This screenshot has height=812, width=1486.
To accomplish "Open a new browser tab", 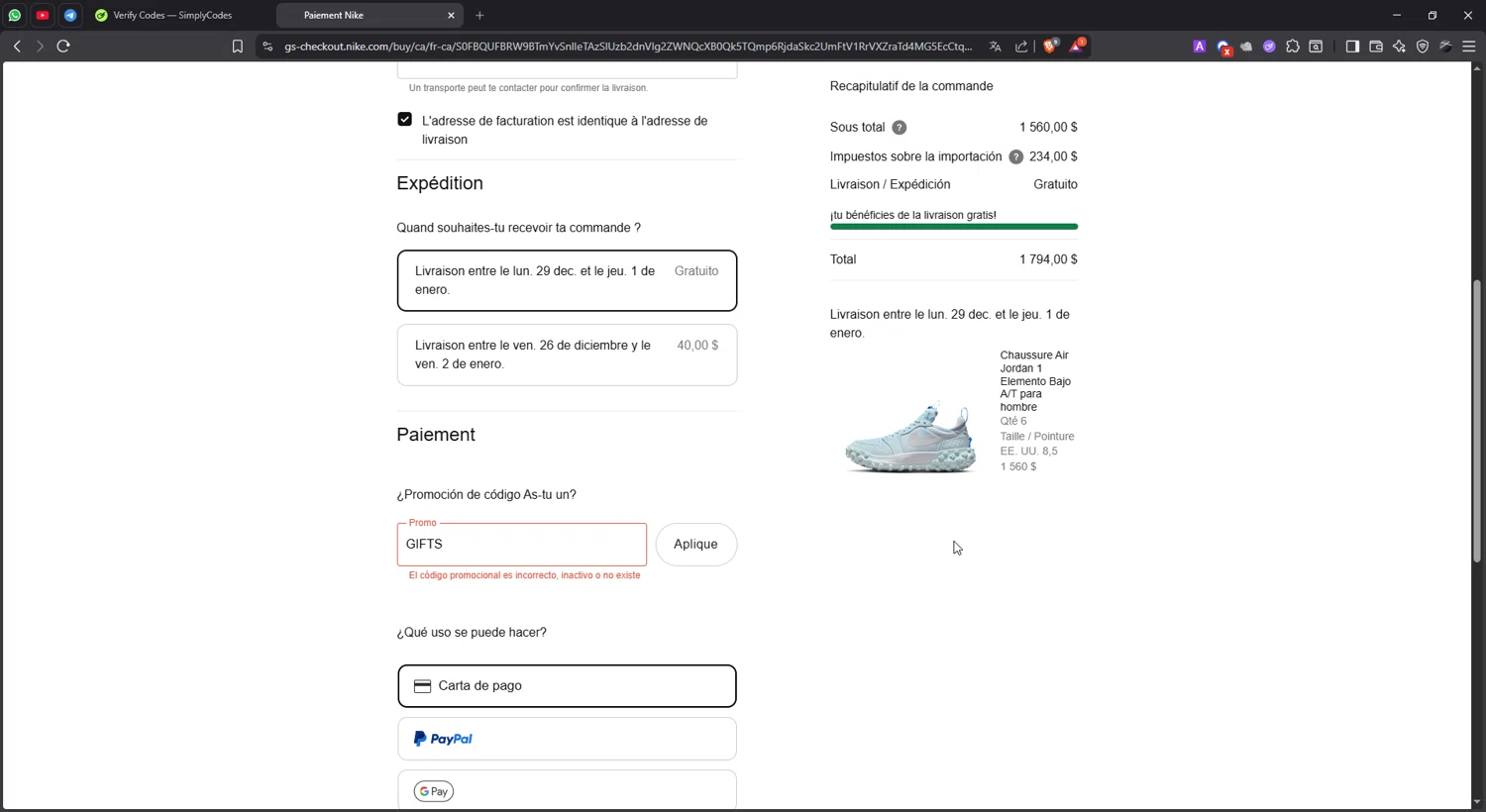I will (479, 15).
